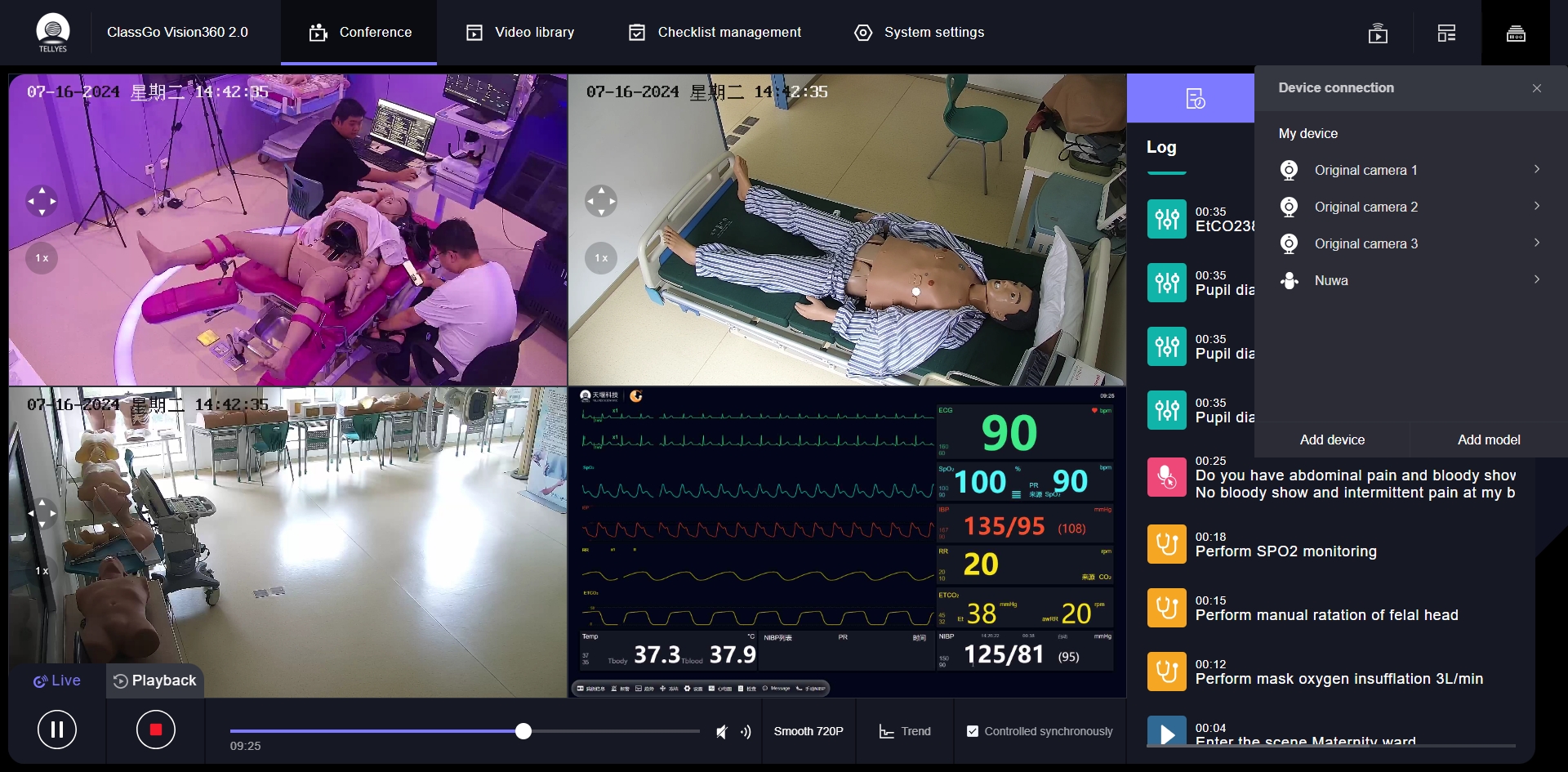1568x772 pixels.
Task: Open the screen casting icon in top bar
Action: [x=1377, y=33]
